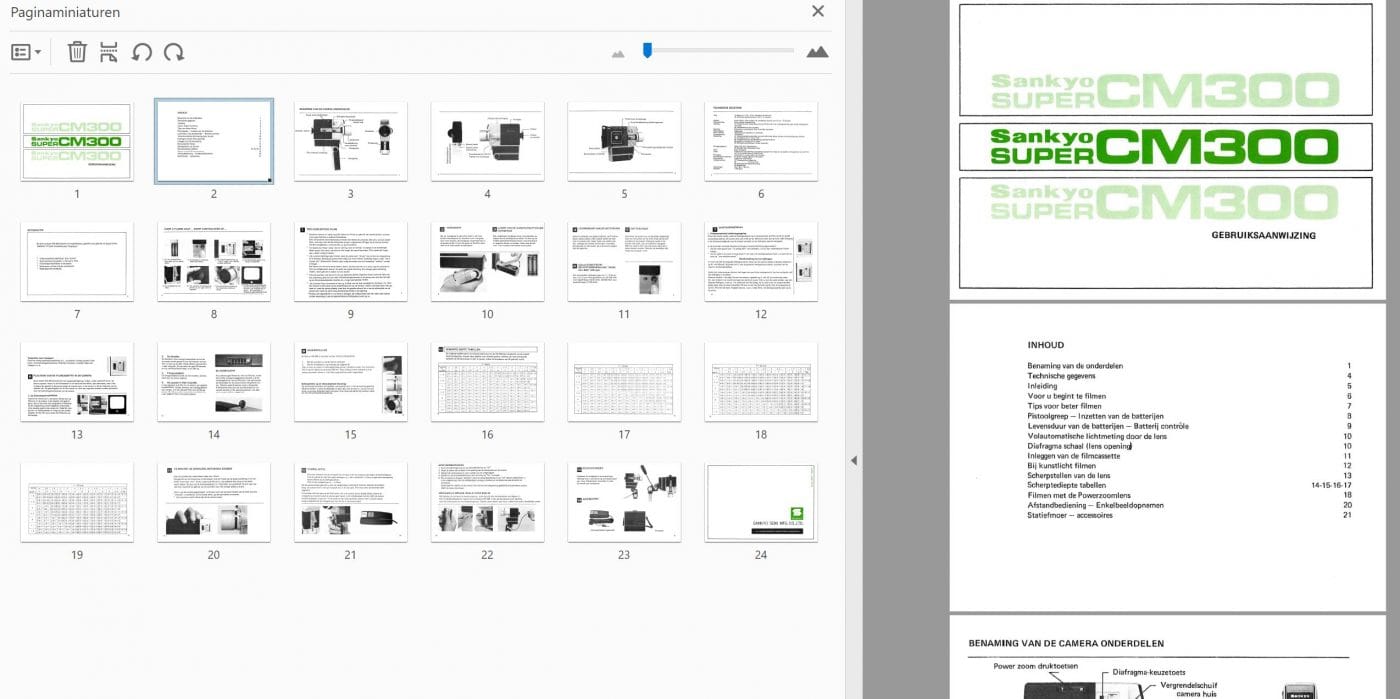The height and width of the screenshot is (699, 1400).
Task: Select the last page thumbnail 24
Action: coord(760,502)
